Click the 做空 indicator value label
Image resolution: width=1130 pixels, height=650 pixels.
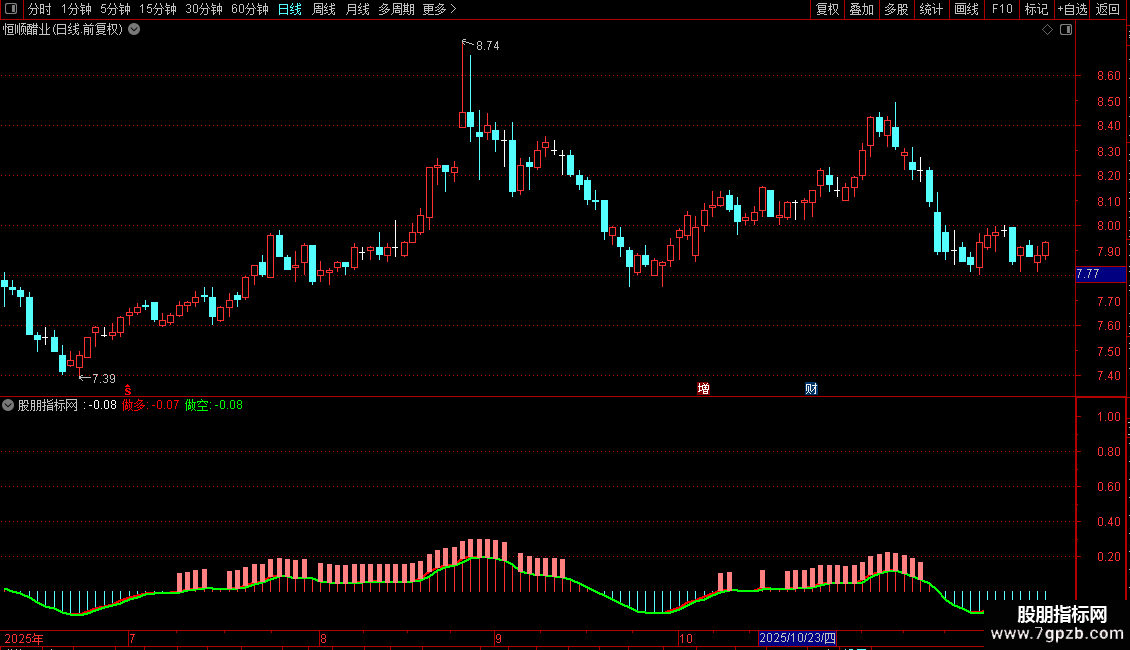[x=213, y=405]
